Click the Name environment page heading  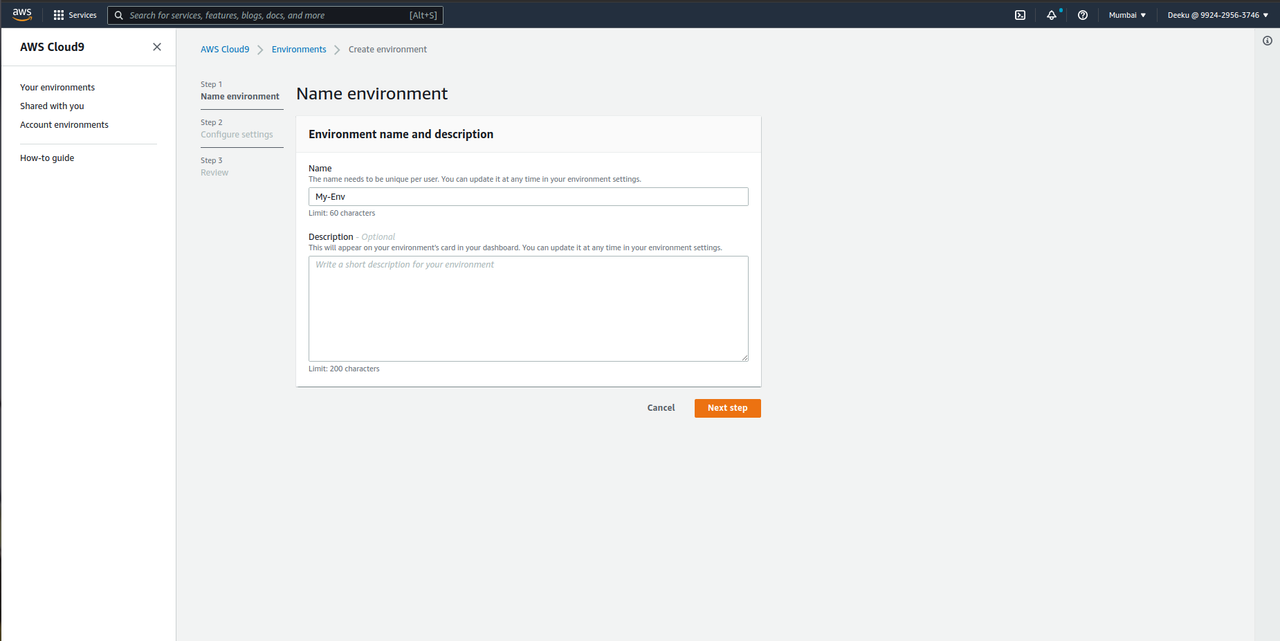pyautogui.click(x=372, y=94)
